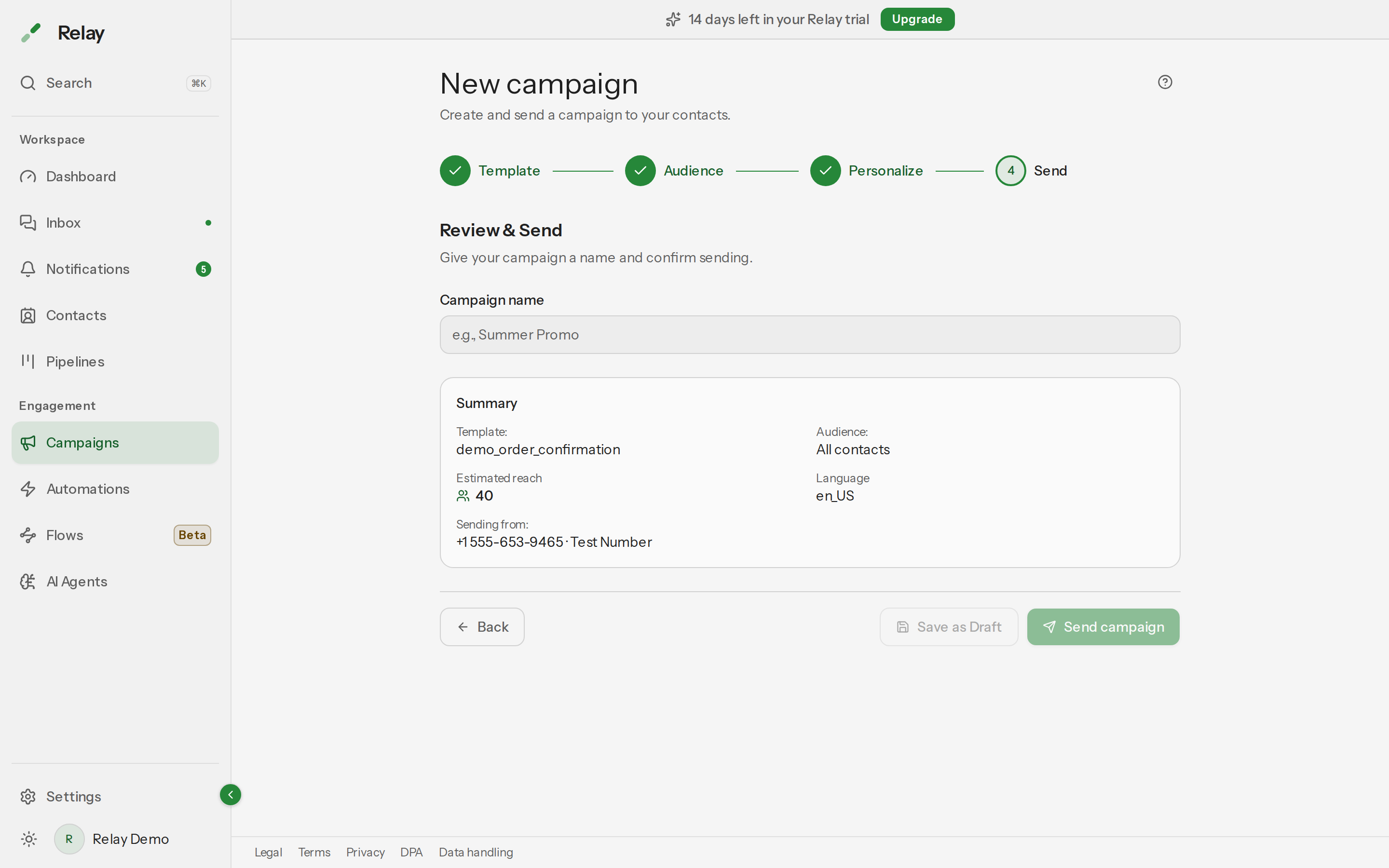Open Terms link in footer

314,853
